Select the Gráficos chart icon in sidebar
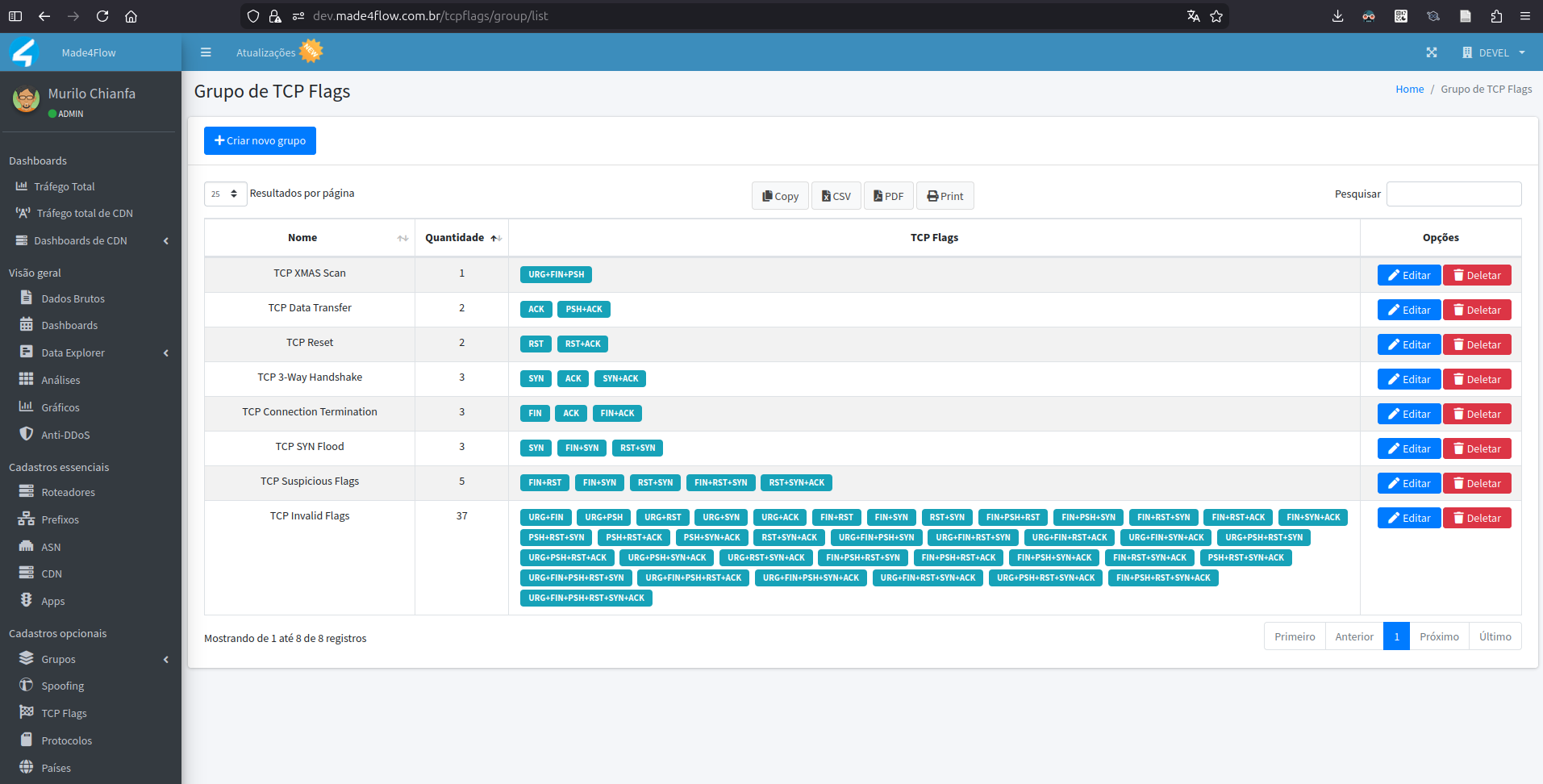1543x784 pixels. coord(27,407)
